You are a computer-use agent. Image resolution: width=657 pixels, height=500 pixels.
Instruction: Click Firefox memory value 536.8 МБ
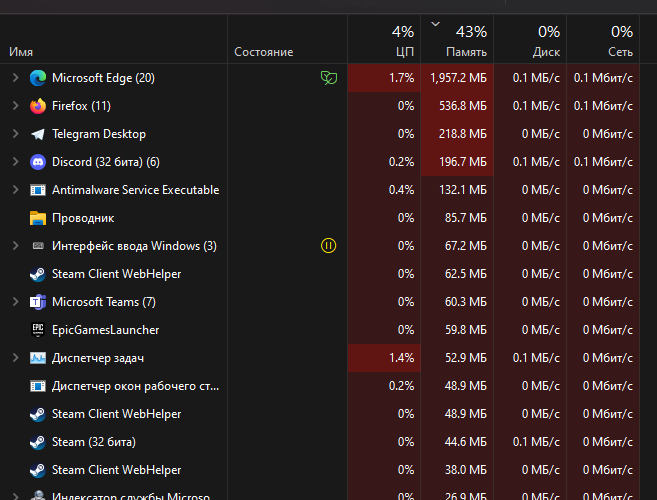[463, 106]
